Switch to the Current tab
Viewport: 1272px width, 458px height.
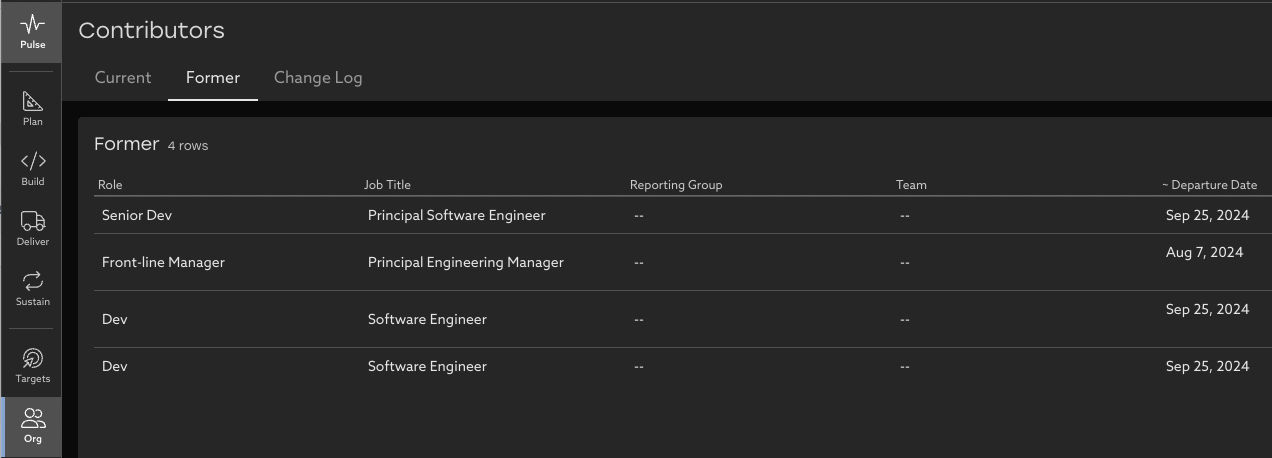[123, 78]
